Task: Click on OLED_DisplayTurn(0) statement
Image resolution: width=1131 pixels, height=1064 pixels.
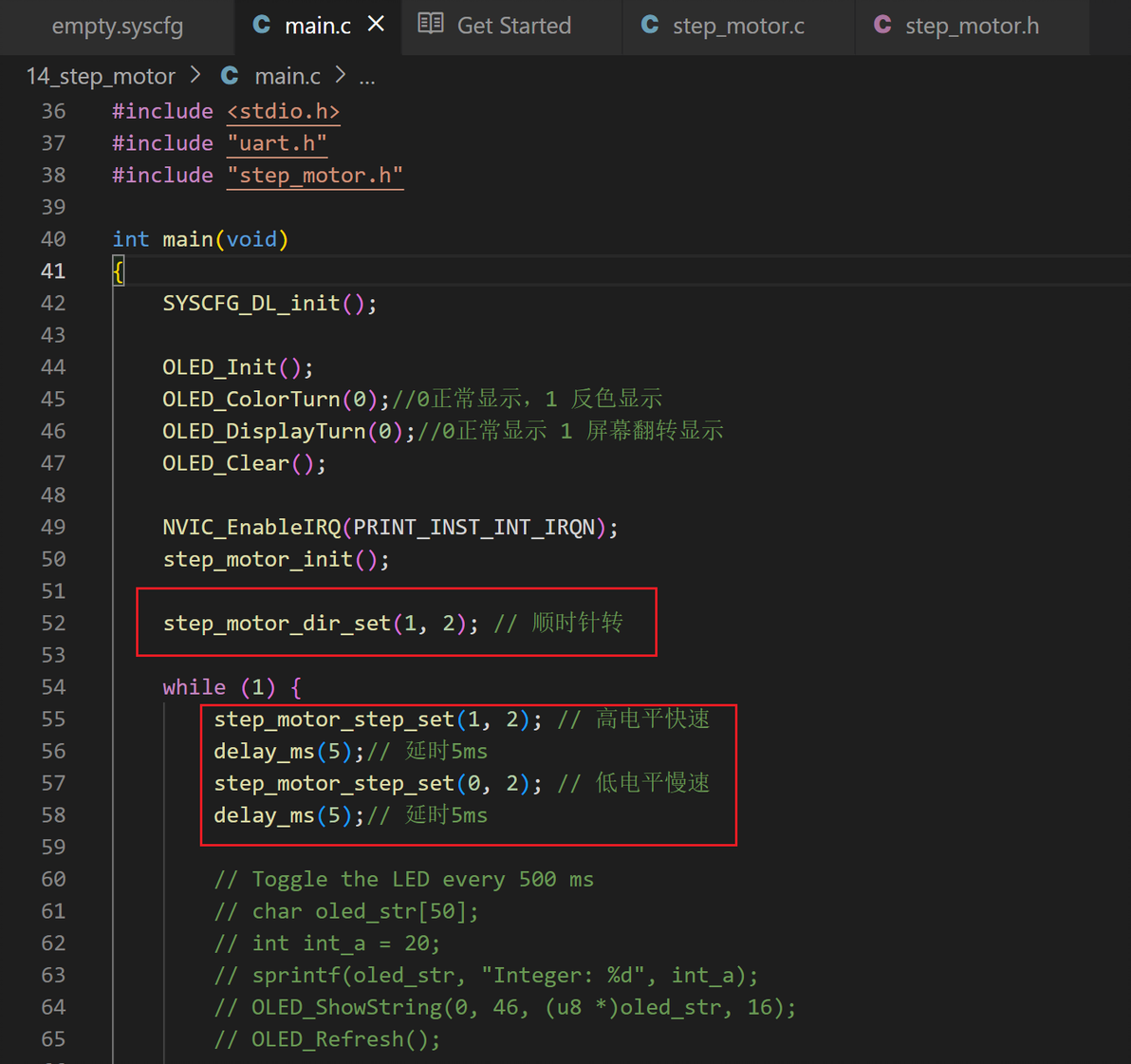Action: coord(289,431)
